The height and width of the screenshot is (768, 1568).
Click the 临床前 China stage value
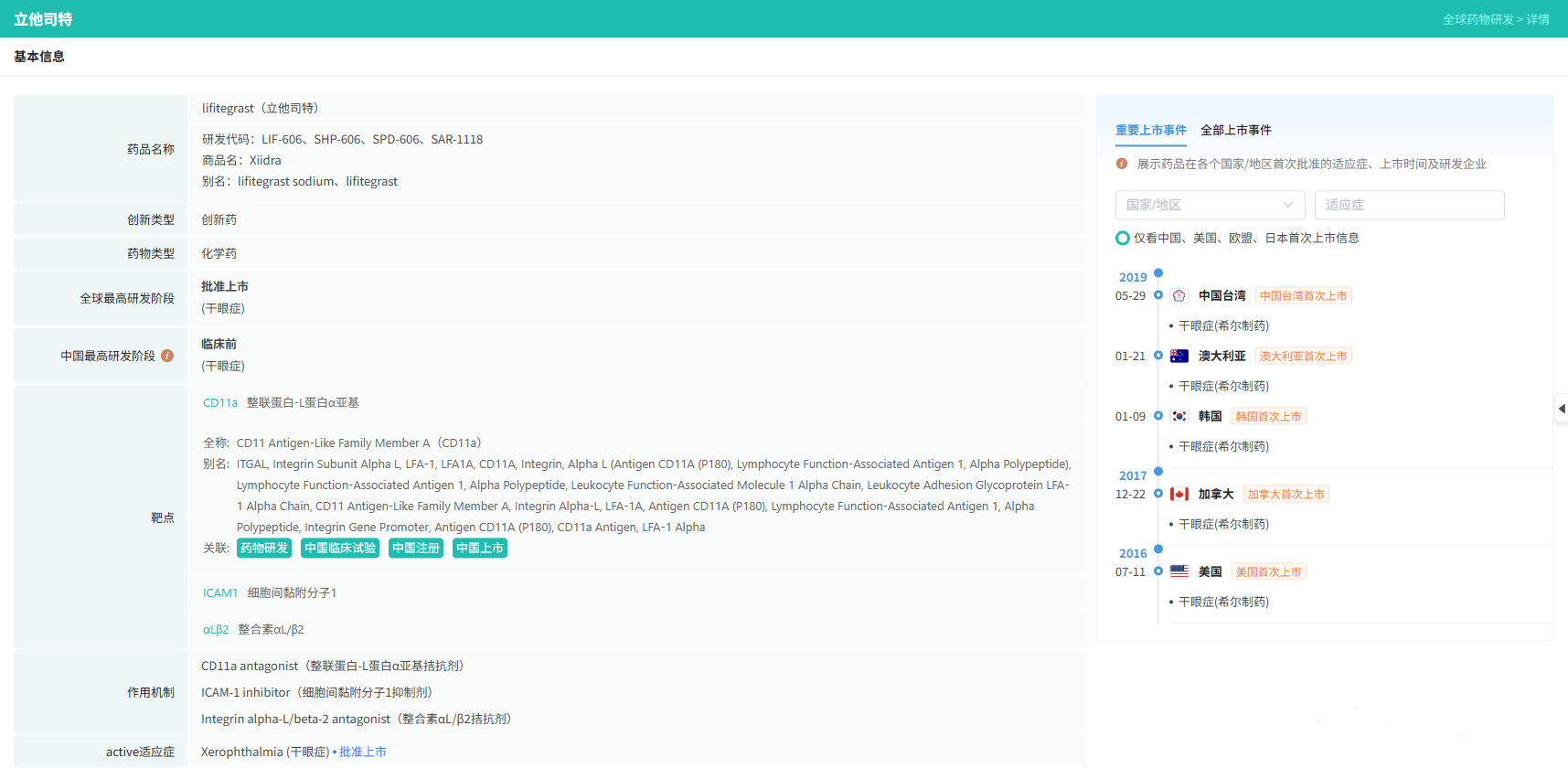[219, 344]
